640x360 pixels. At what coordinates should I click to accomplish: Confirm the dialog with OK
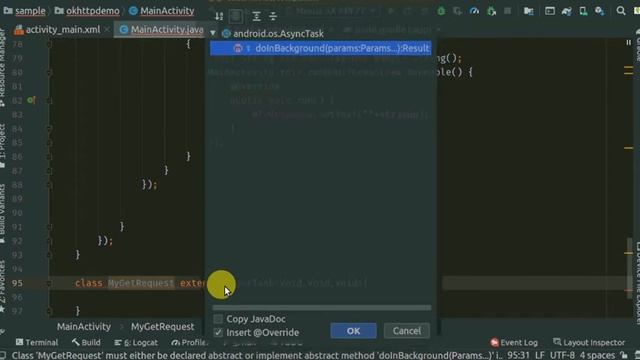point(353,331)
